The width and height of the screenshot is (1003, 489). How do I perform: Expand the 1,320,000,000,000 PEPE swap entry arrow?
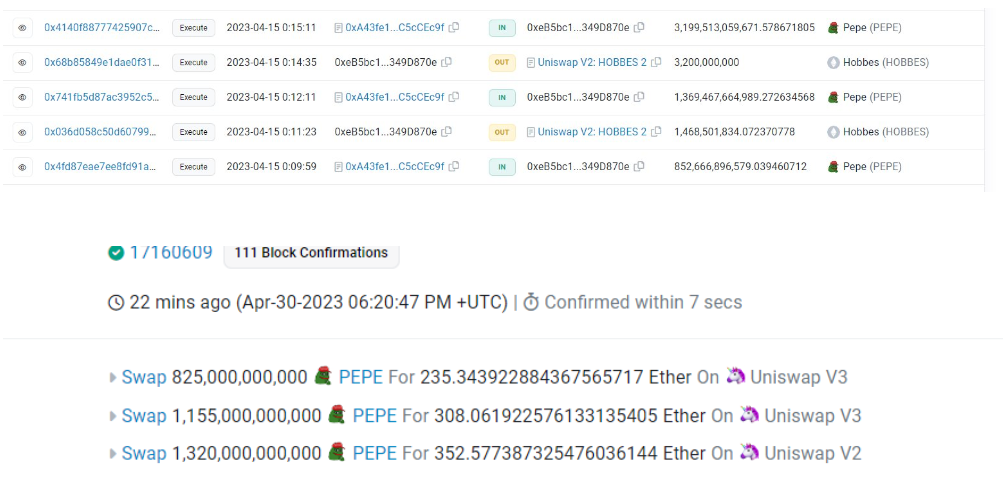pyautogui.click(x=113, y=454)
